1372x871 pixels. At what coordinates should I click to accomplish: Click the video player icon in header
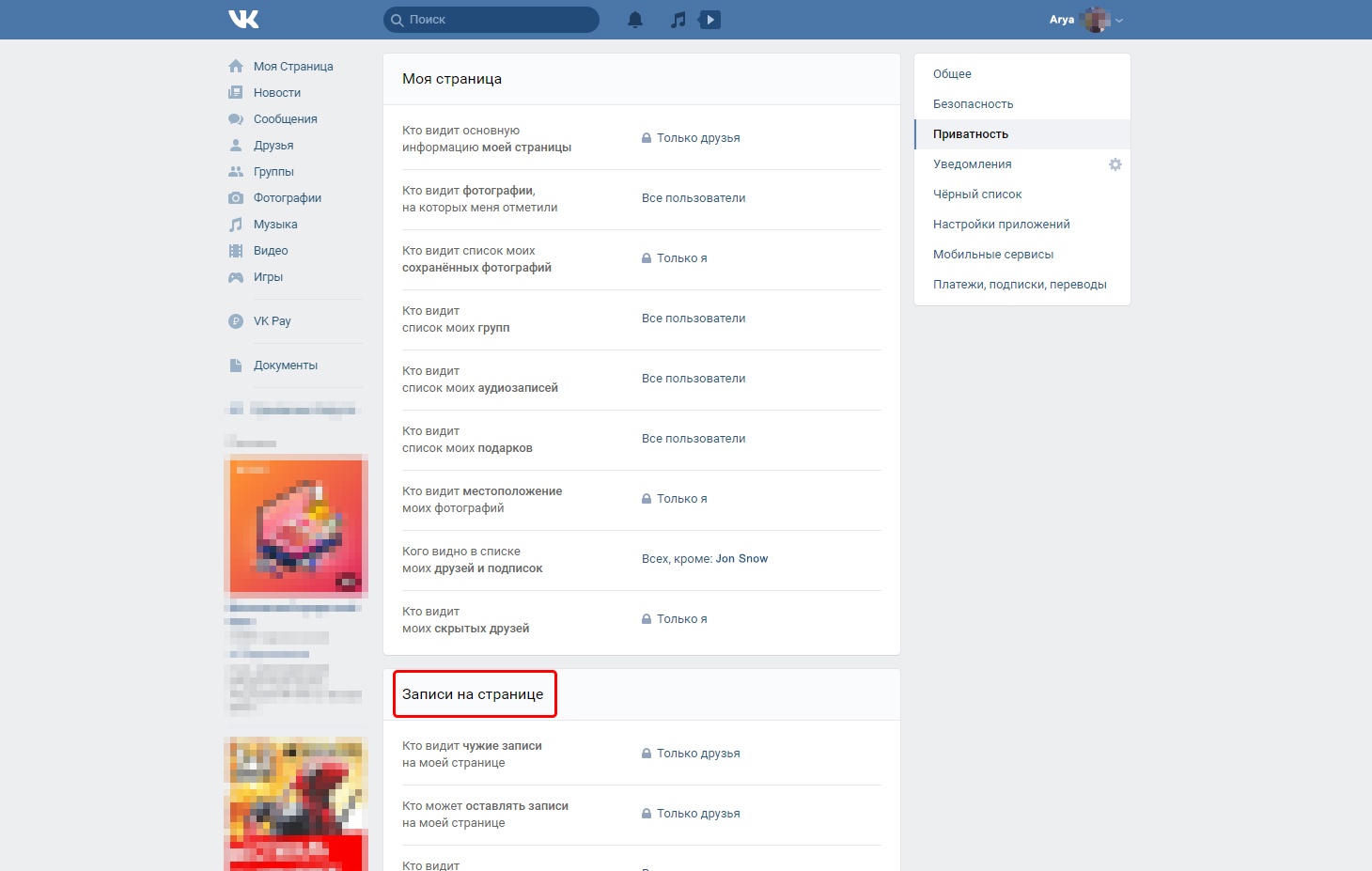pyautogui.click(x=710, y=19)
